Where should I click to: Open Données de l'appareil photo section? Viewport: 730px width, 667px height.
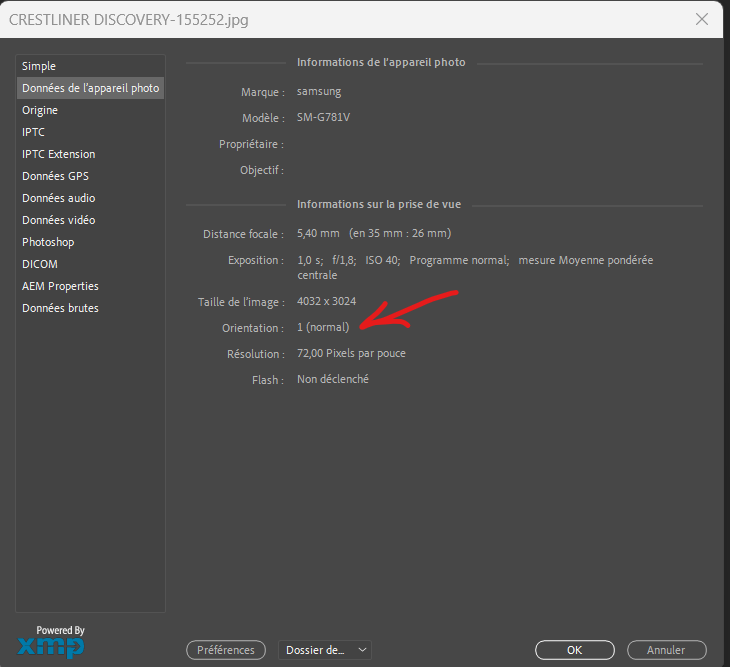[x=90, y=88]
